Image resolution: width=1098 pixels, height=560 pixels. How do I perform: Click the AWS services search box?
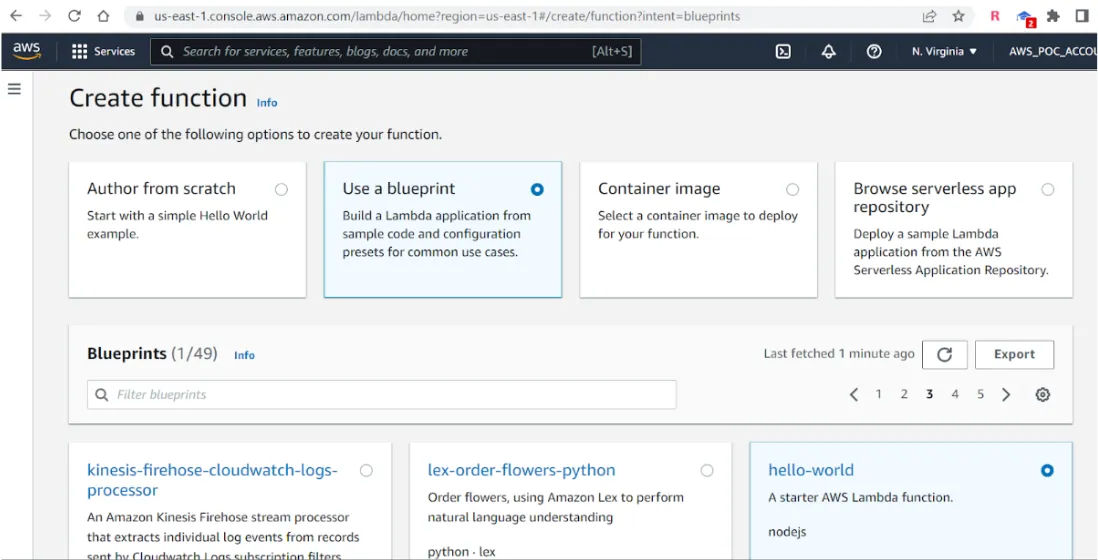pyautogui.click(x=396, y=51)
